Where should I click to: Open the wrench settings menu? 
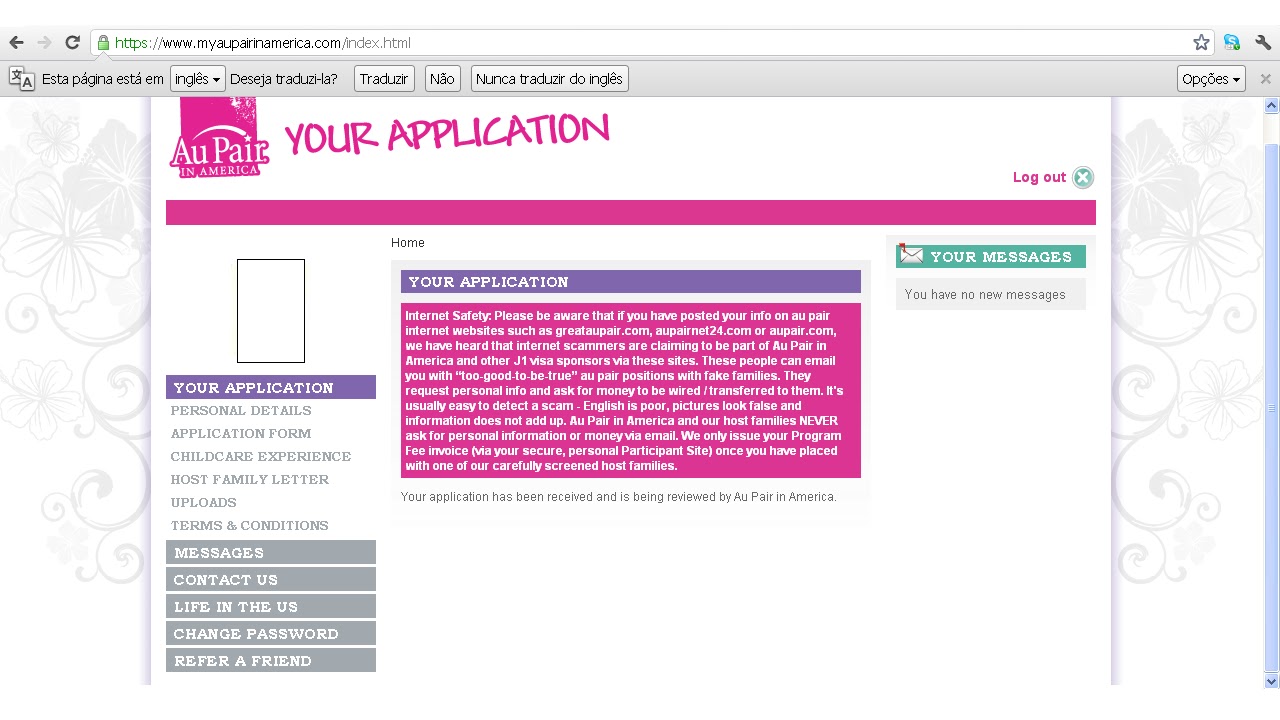click(1263, 42)
